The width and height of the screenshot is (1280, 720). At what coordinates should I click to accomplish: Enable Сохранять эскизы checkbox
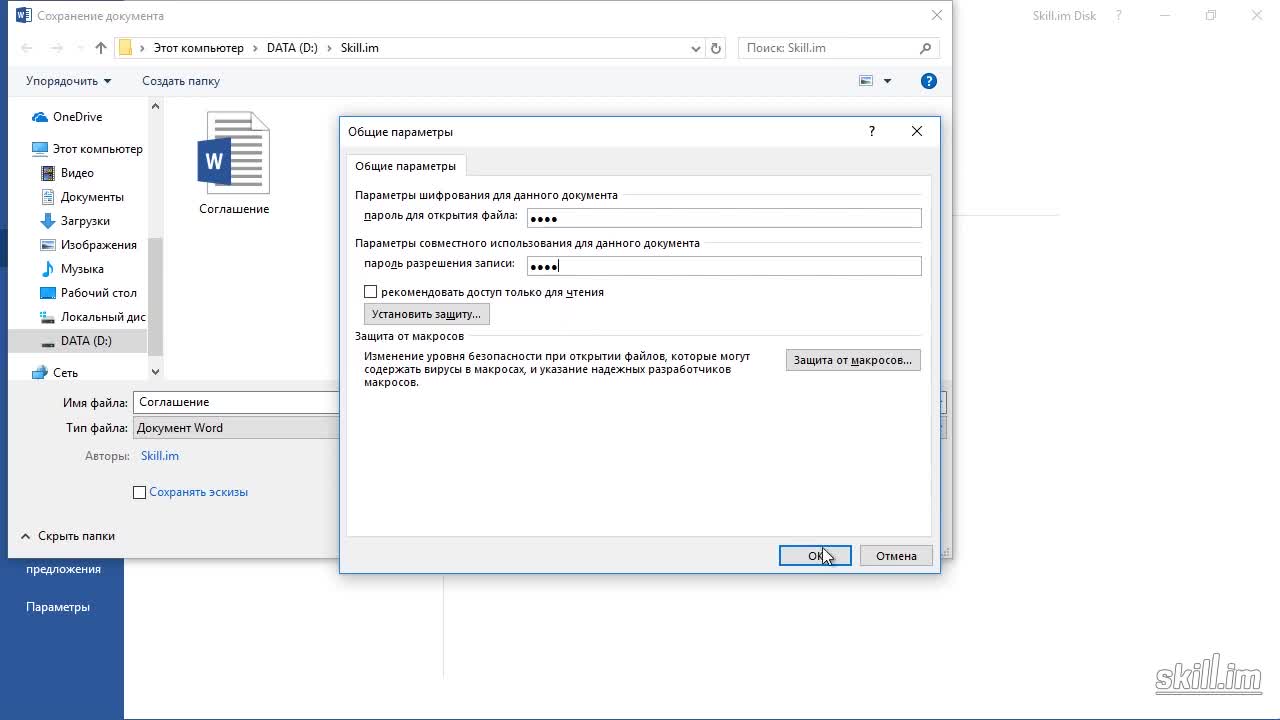pyautogui.click(x=140, y=492)
